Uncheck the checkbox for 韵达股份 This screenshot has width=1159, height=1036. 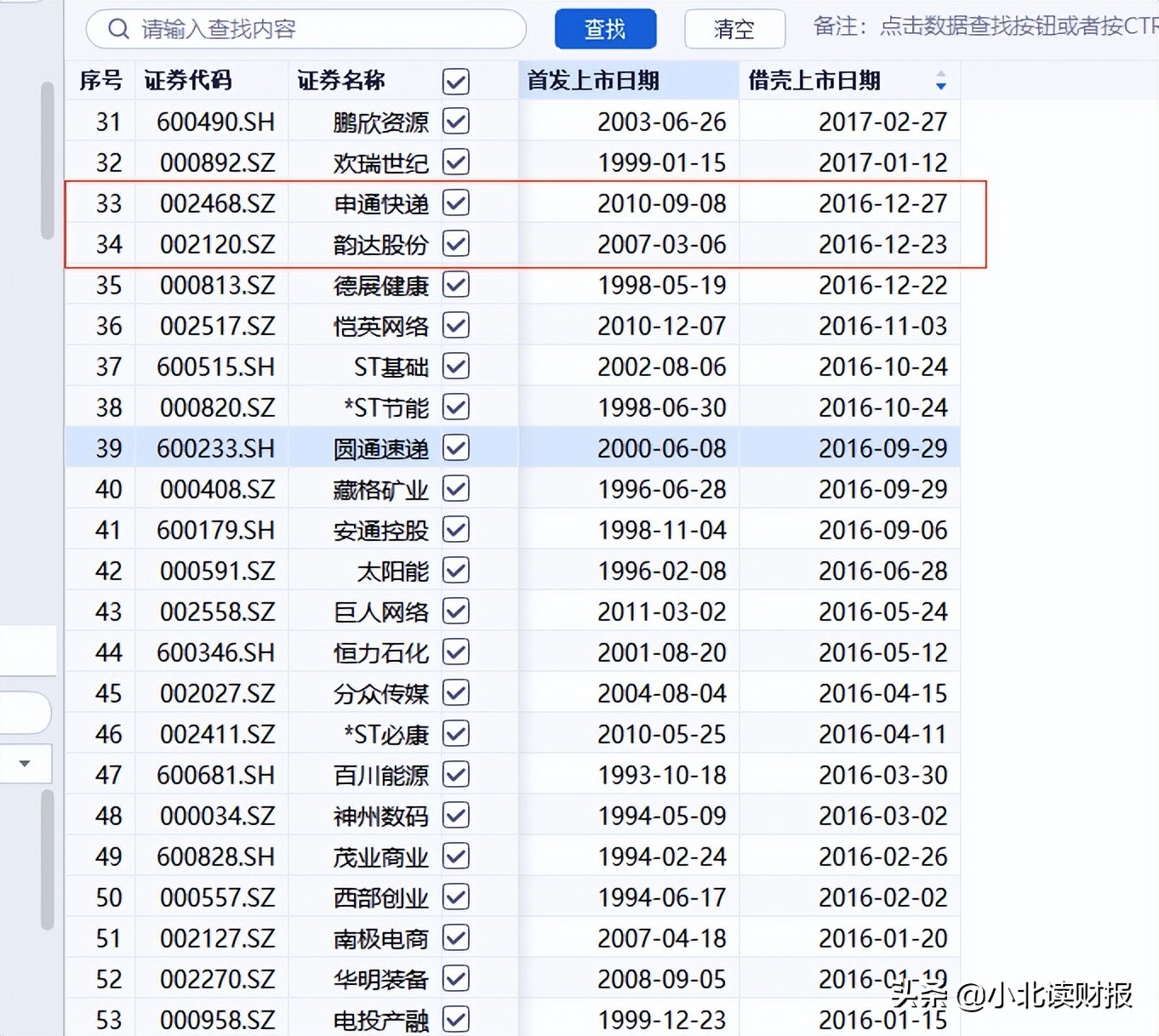[x=456, y=244]
